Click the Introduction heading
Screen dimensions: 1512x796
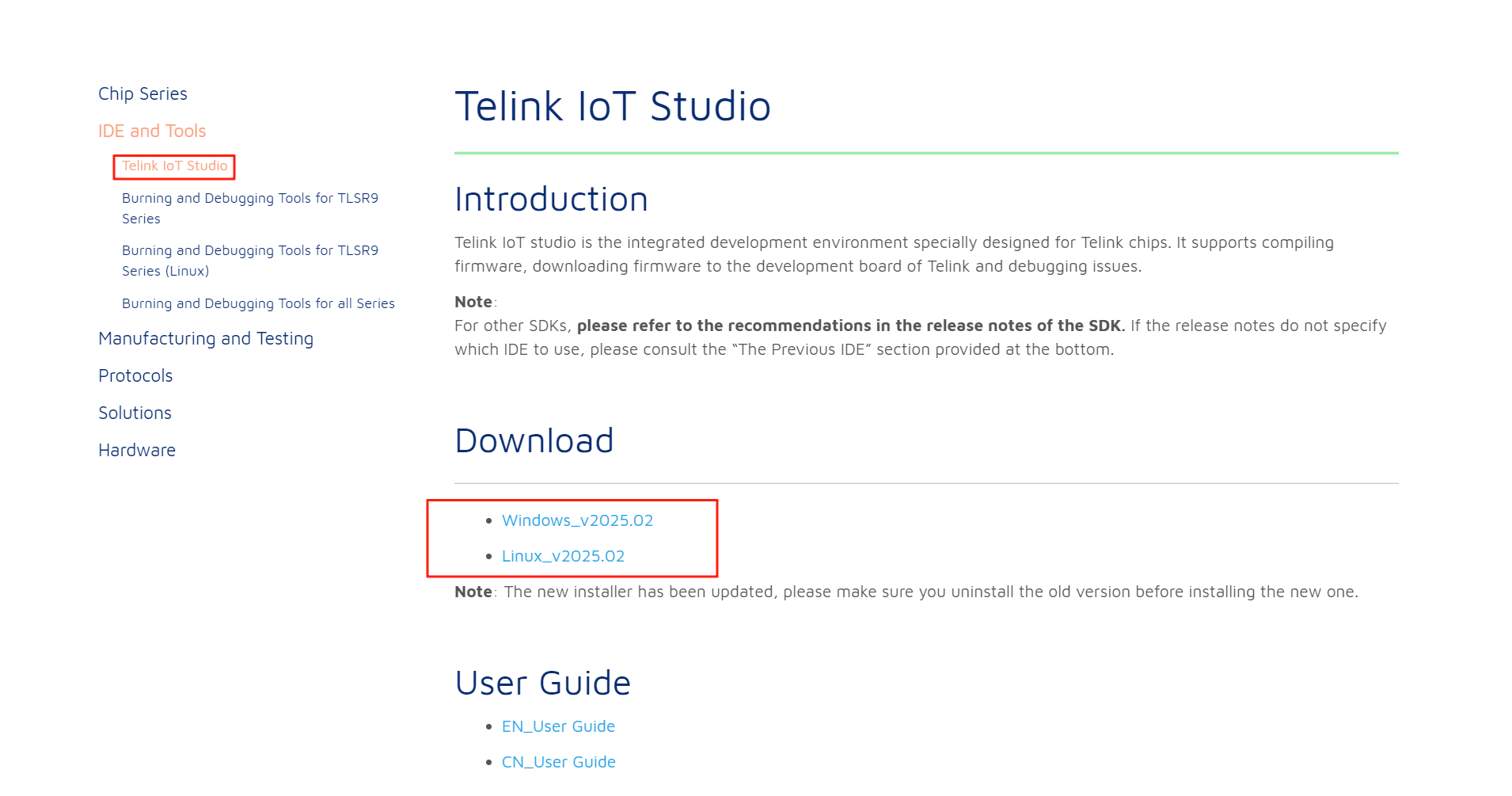[551, 199]
